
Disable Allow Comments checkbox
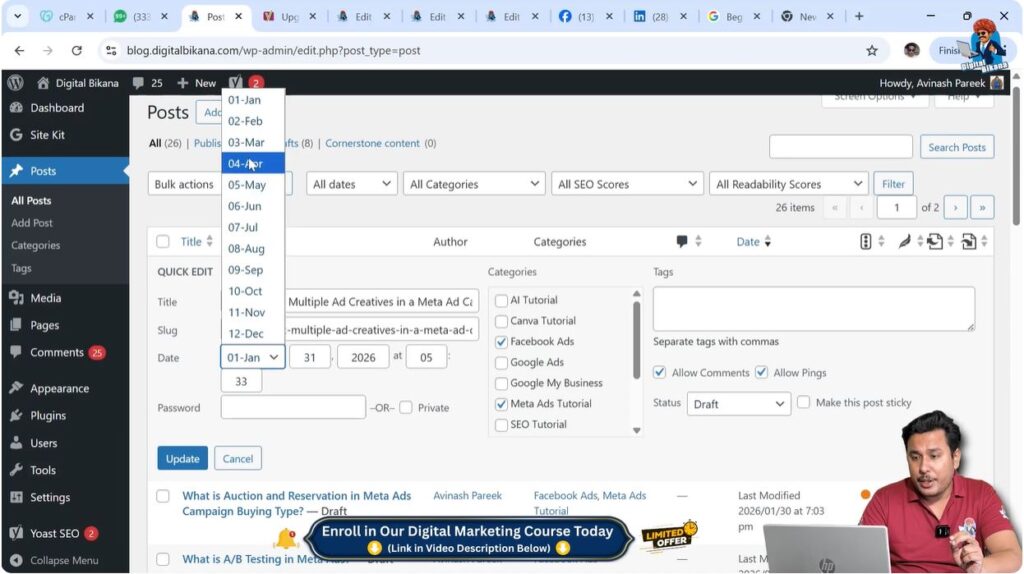(x=660, y=372)
